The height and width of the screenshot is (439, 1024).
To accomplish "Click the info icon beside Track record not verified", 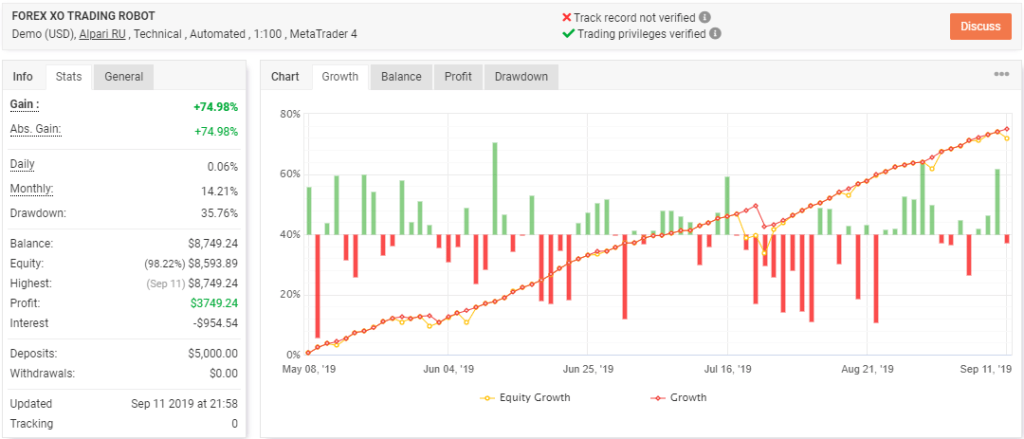I will click(x=705, y=17).
